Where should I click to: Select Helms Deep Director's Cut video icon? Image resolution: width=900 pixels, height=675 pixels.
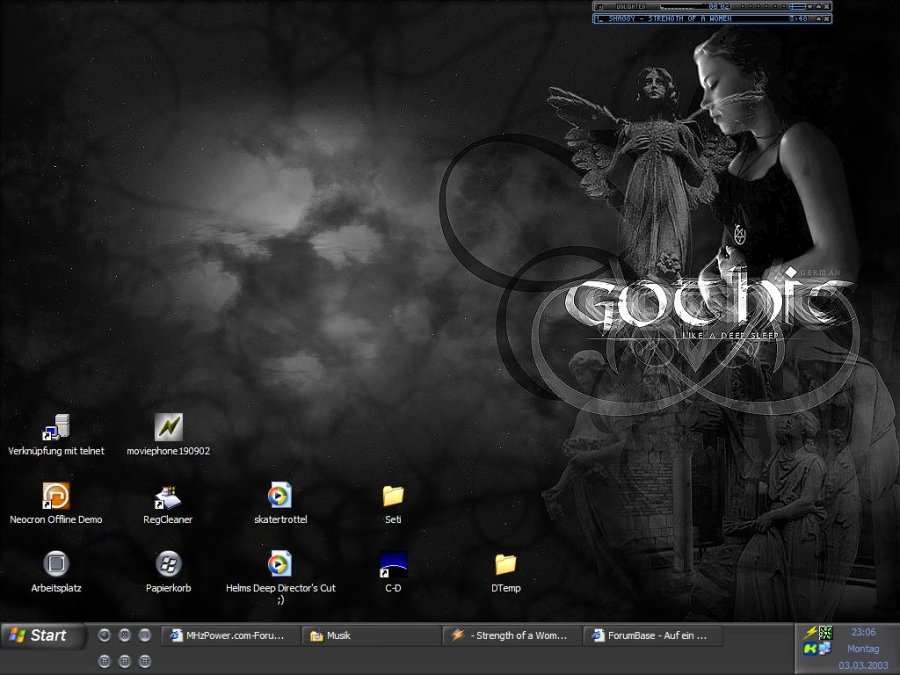tap(280, 564)
